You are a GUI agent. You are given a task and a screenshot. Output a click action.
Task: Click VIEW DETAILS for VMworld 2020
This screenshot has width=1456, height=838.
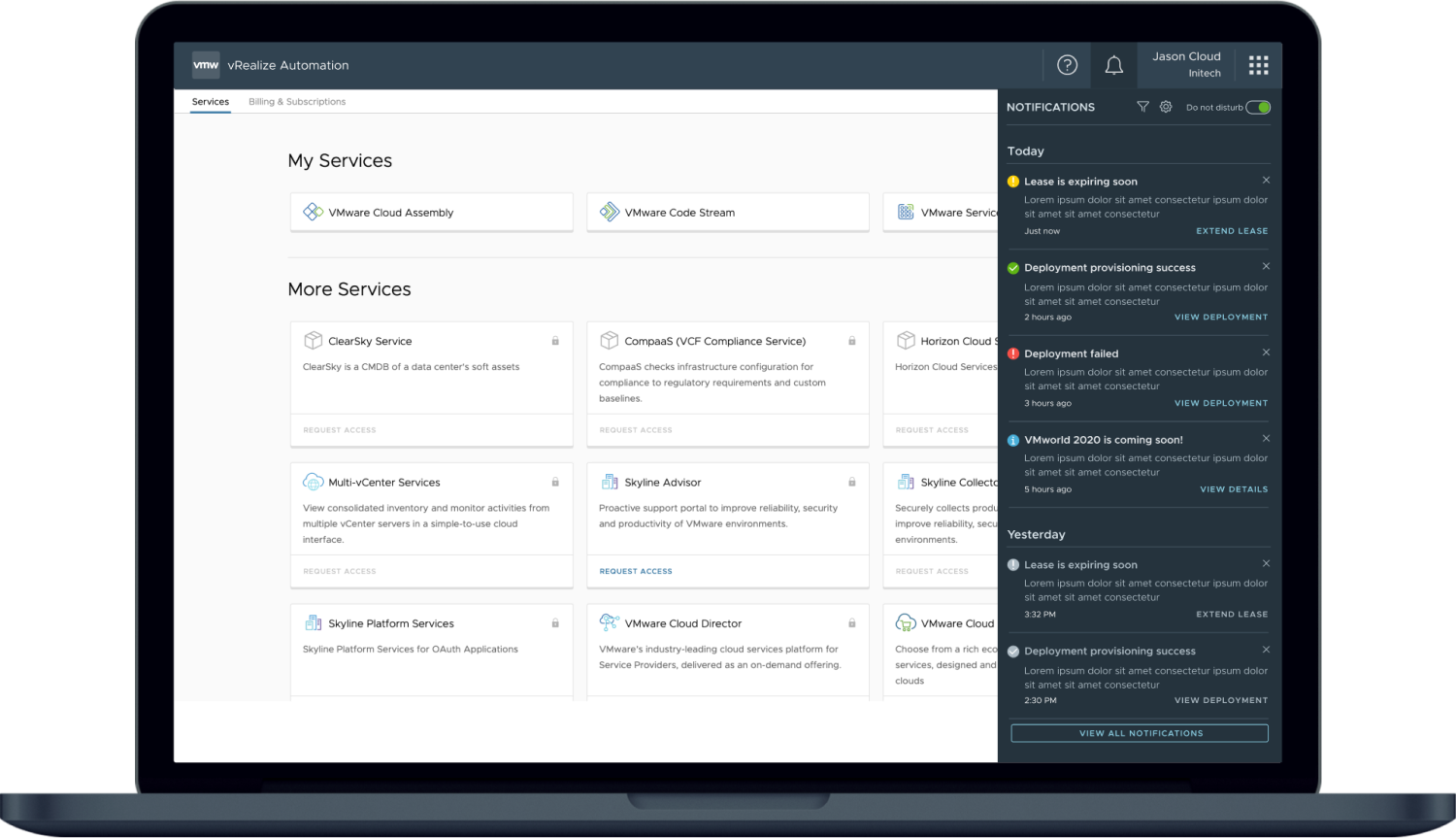[1234, 489]
